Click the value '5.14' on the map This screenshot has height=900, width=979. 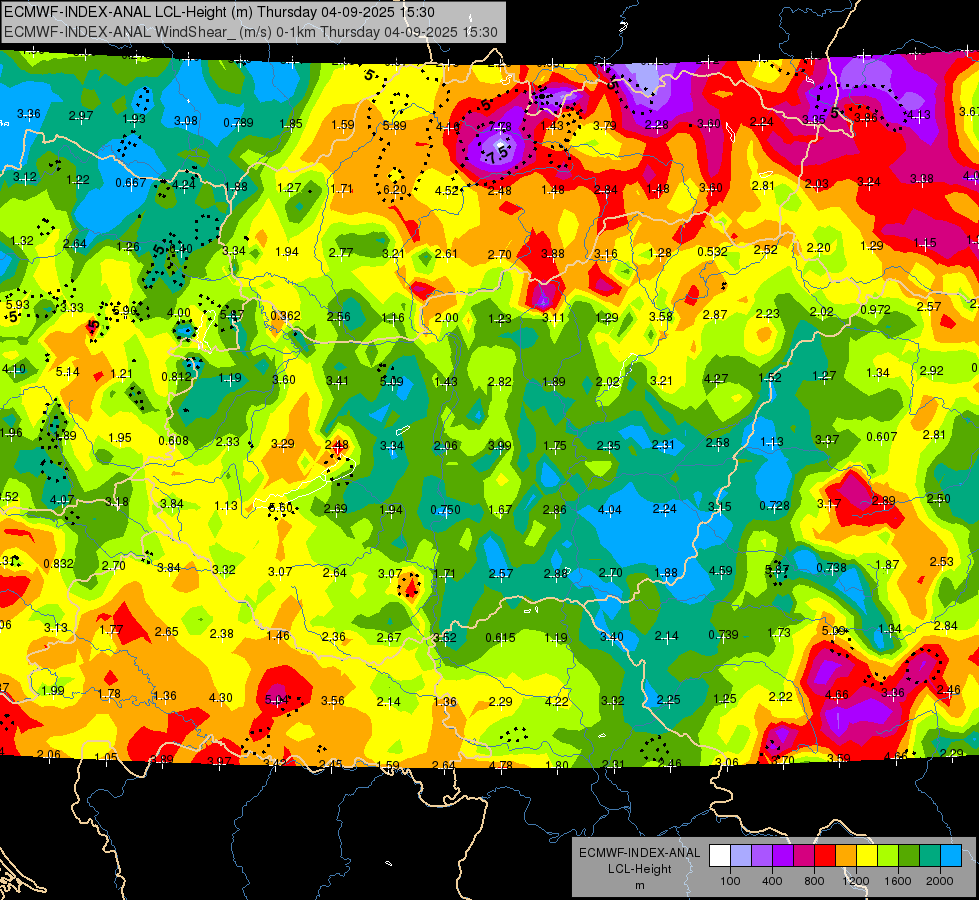click(x=67, y=372)
